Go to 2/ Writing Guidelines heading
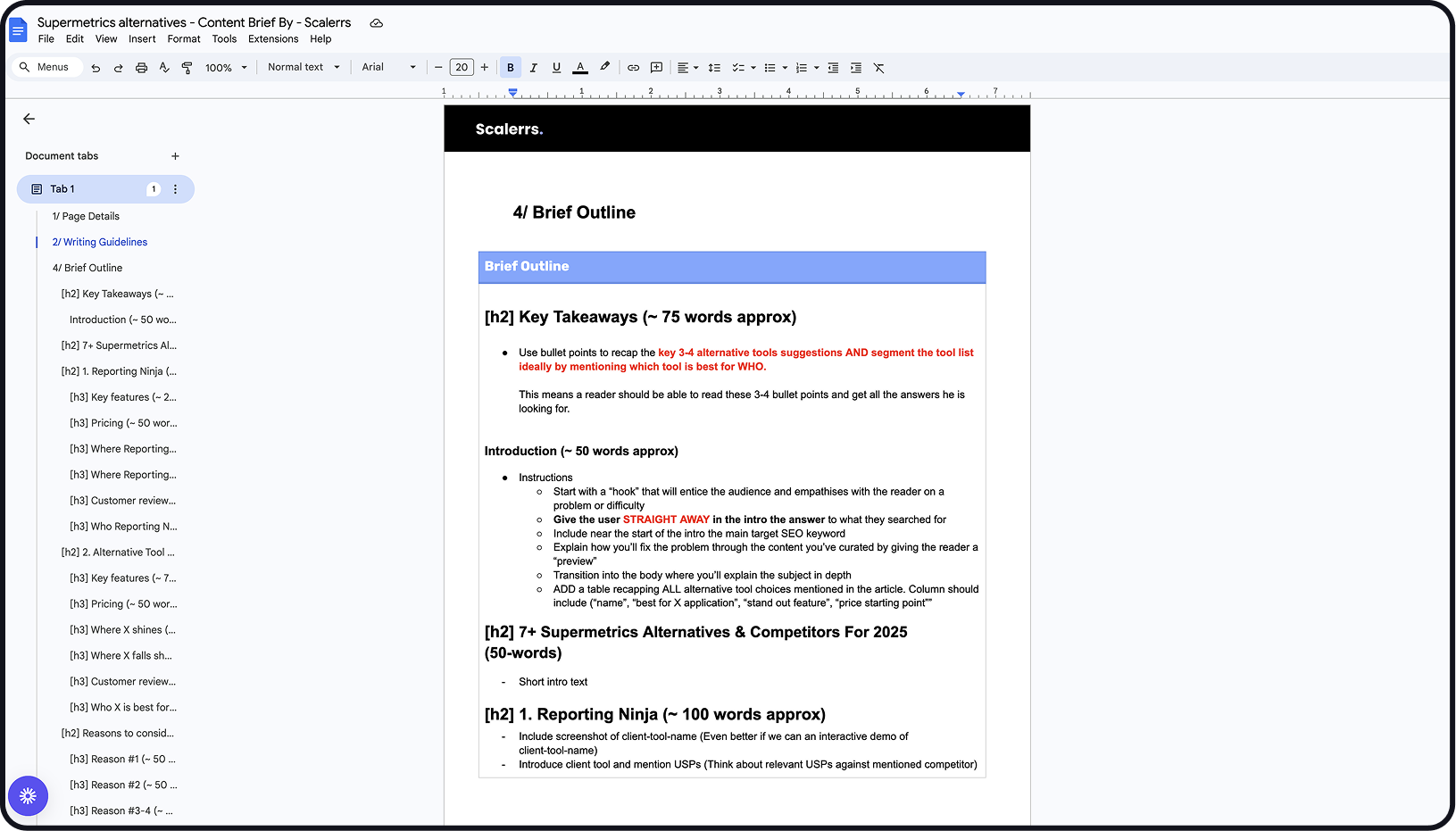The height and width of the screenshot is (831, 1456). (100, 243)
